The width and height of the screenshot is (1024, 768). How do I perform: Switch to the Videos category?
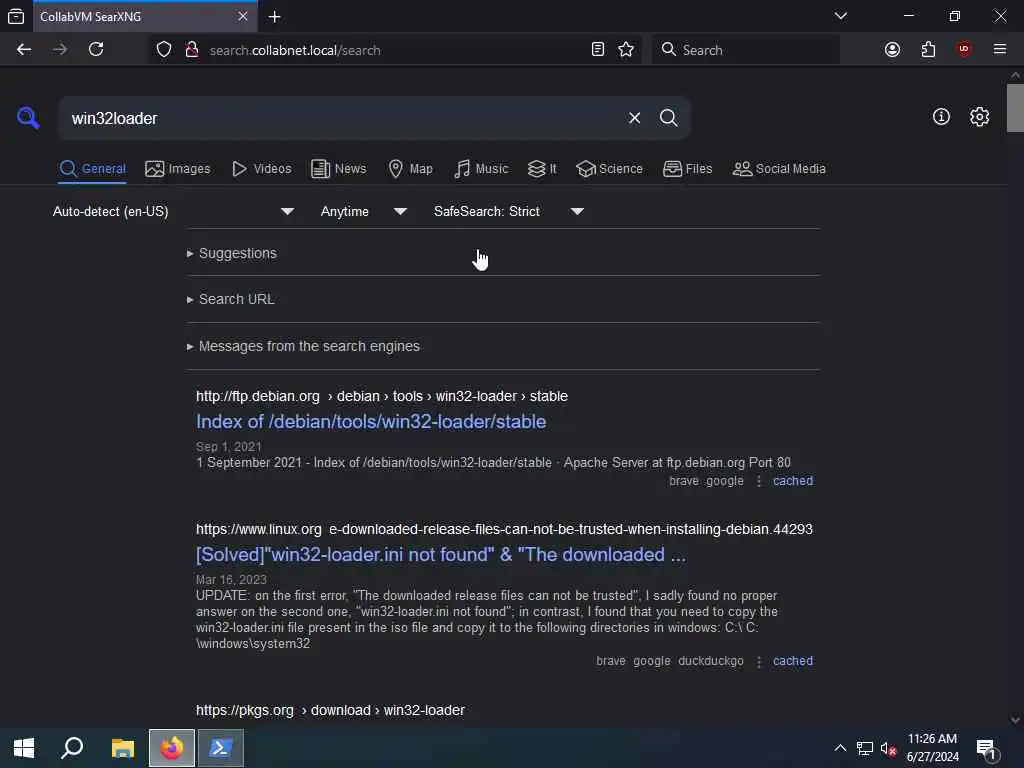click(262, 168)
